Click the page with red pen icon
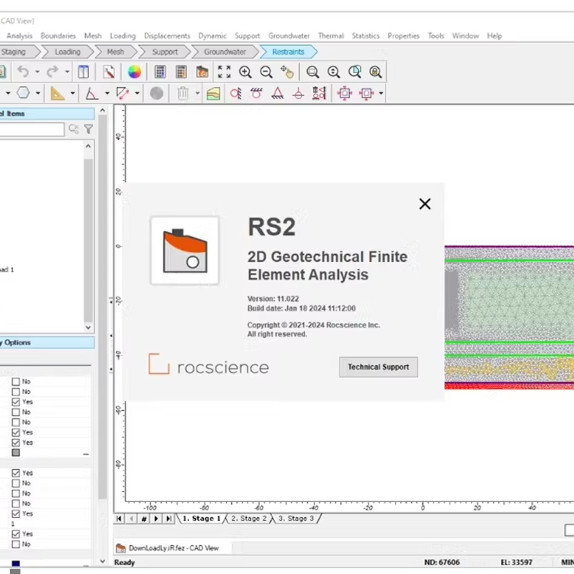The width and height of the screenshot is (574, 574). click(109, 72)
